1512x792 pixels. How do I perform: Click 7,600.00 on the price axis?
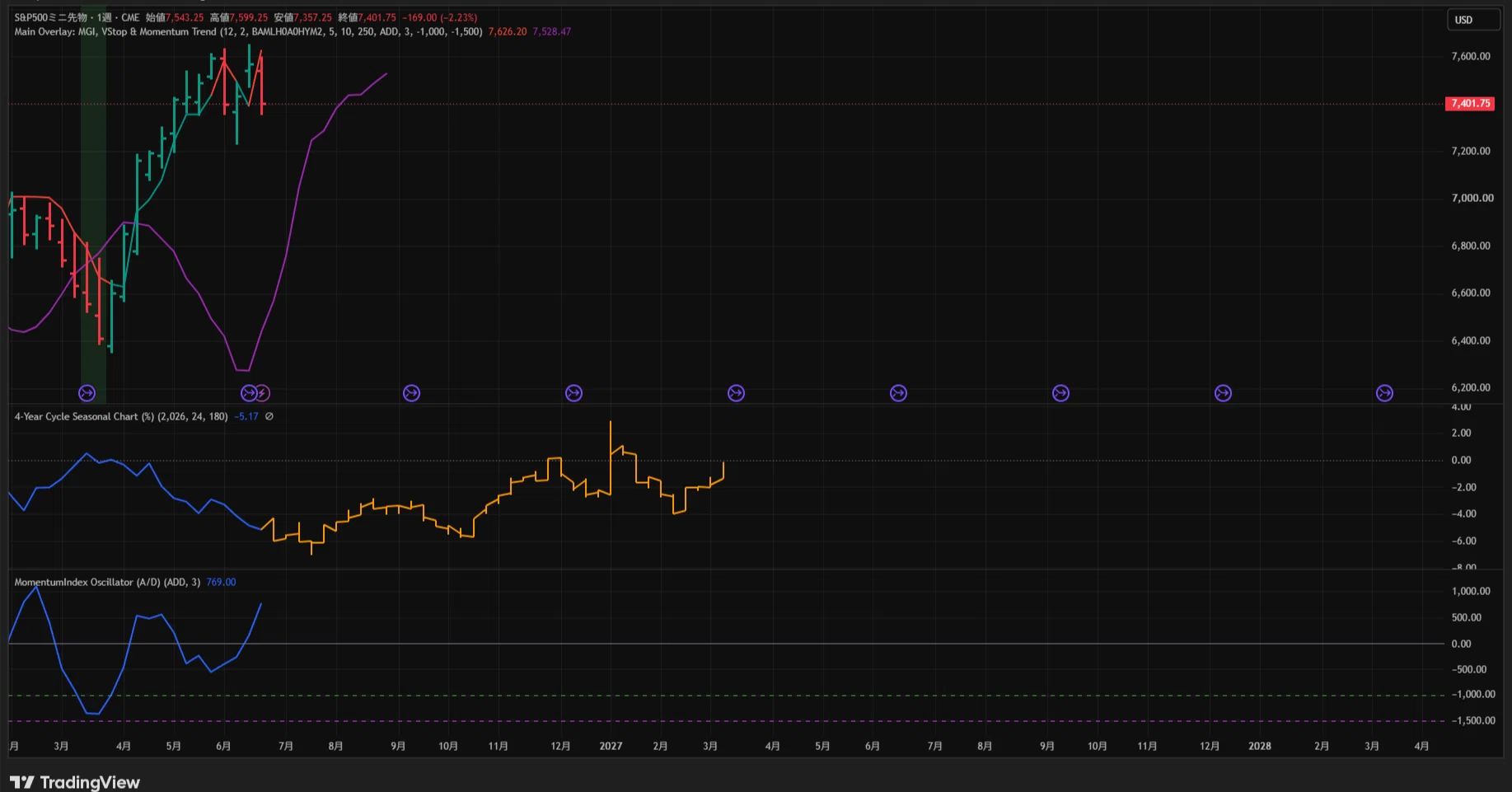[x=1471, y=56]
